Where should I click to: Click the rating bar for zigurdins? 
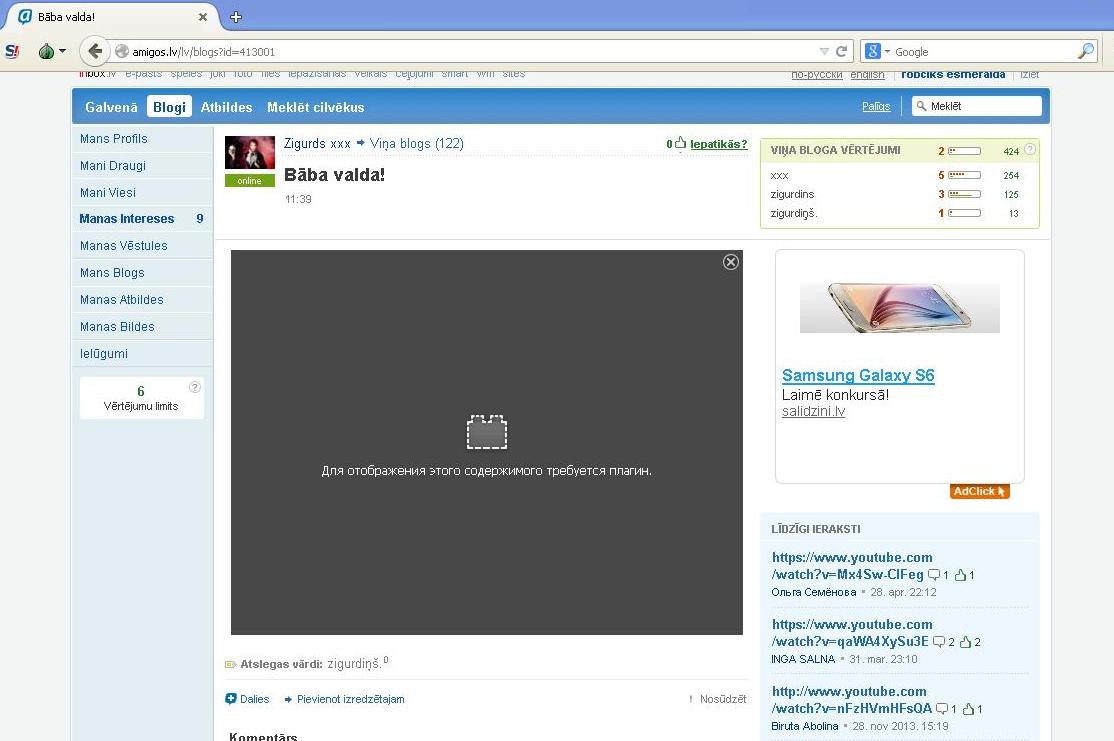964,195
